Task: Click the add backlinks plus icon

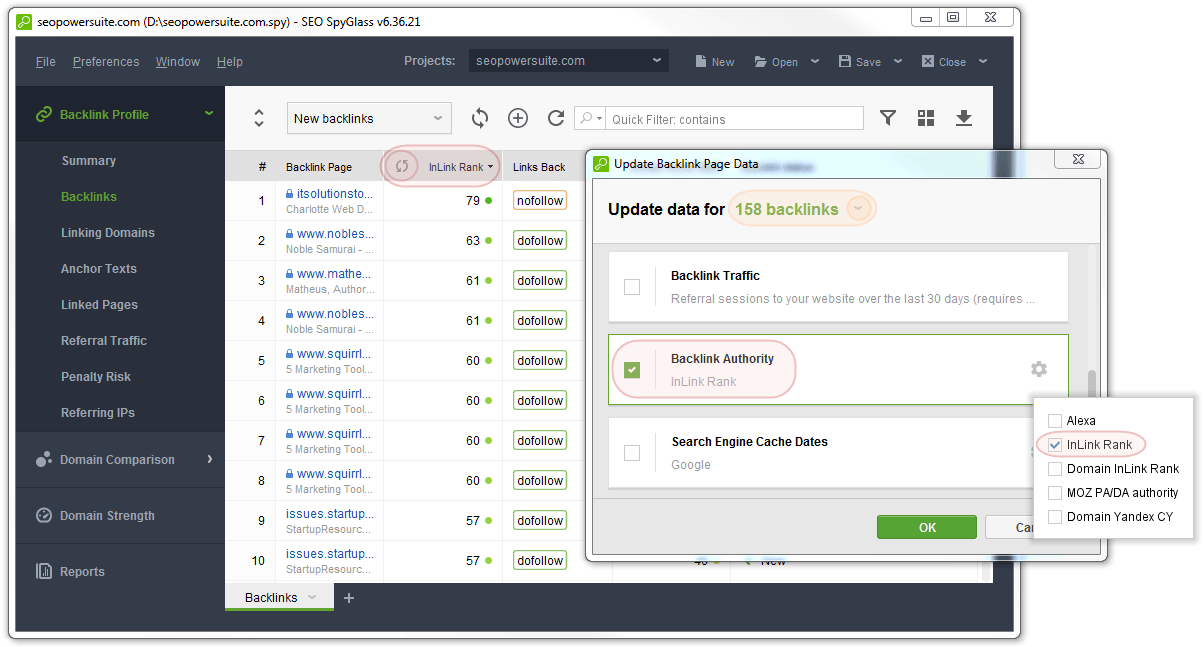Action: pos(518,118)
